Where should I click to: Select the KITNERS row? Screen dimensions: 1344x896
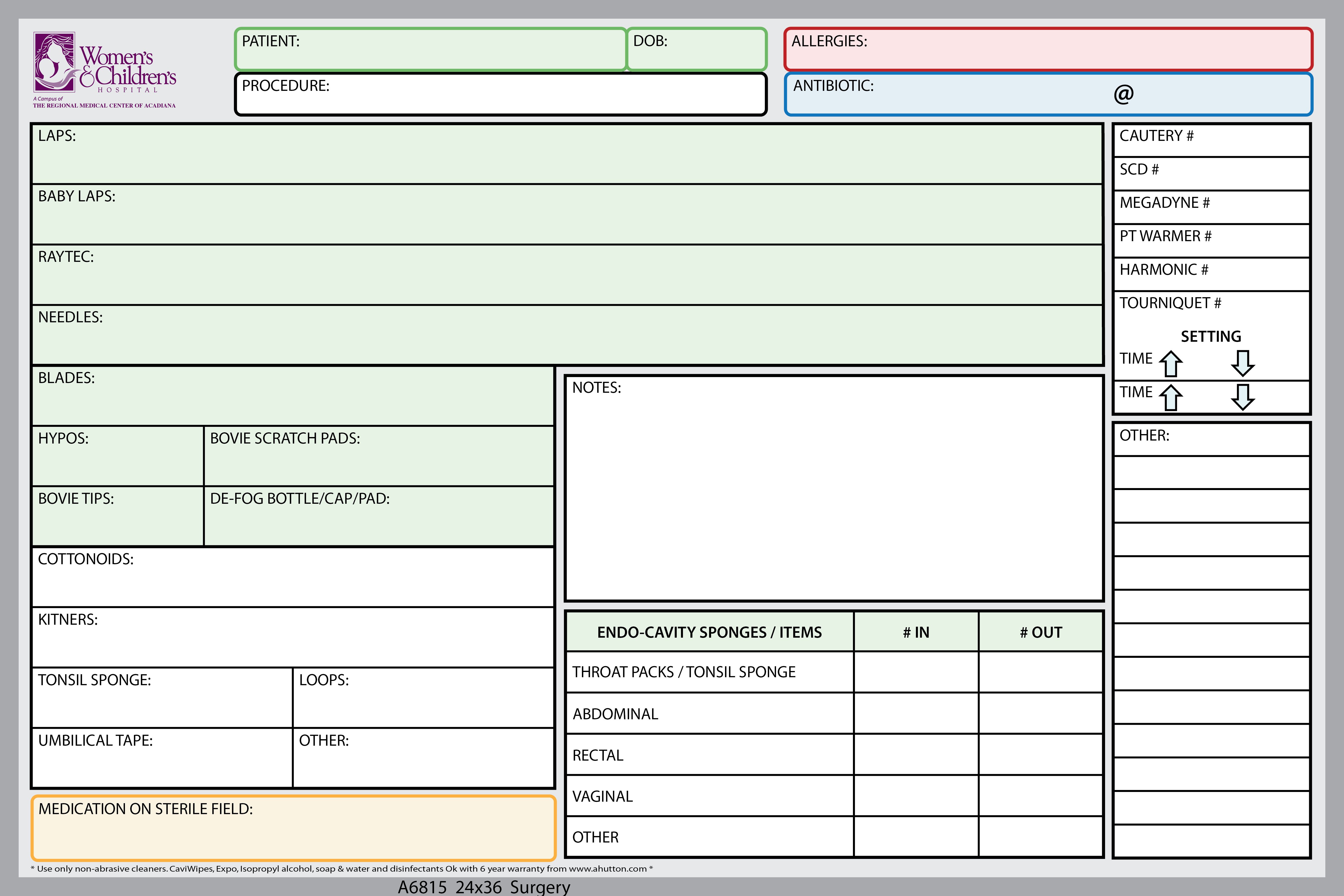pyautogui.click(x=293, y=637)
